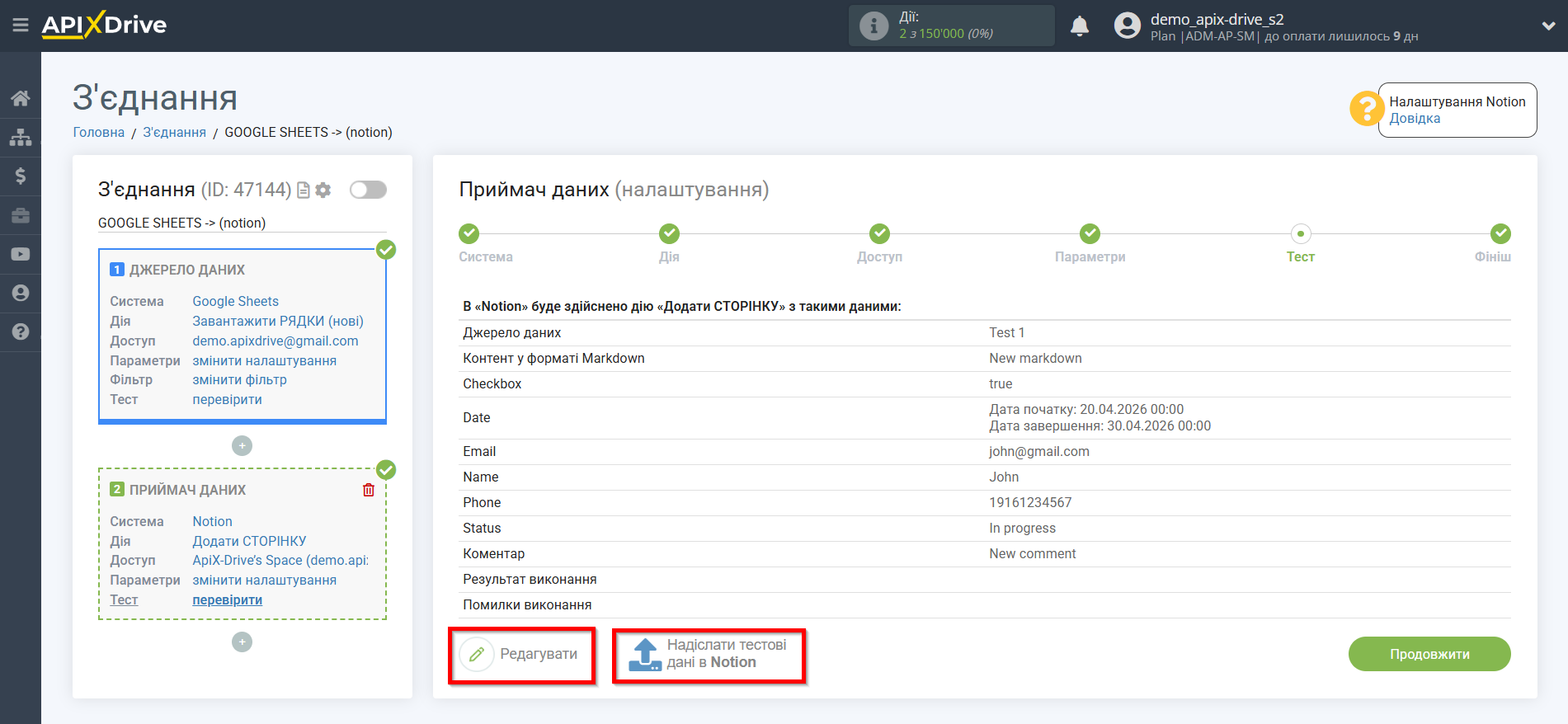
Task: Select the John name value
Action: pos(1004,477)
